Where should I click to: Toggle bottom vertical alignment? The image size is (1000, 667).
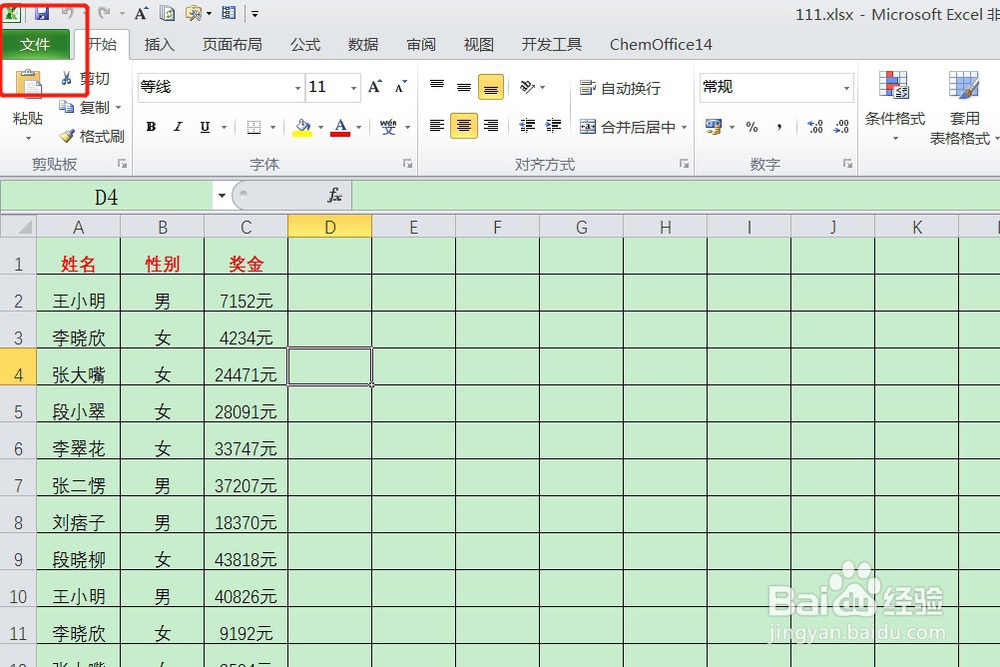tap(490, 87)
